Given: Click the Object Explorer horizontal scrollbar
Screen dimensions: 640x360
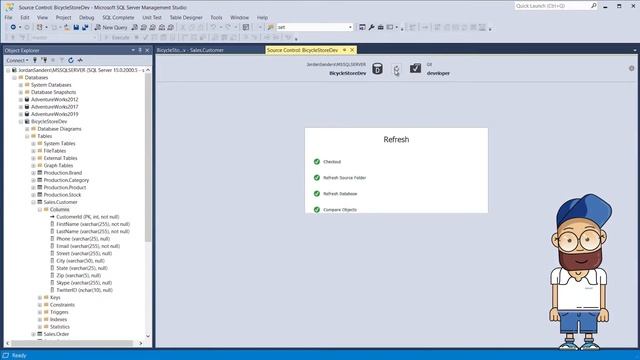Looking at the screenshot, I should click(72, 343).
